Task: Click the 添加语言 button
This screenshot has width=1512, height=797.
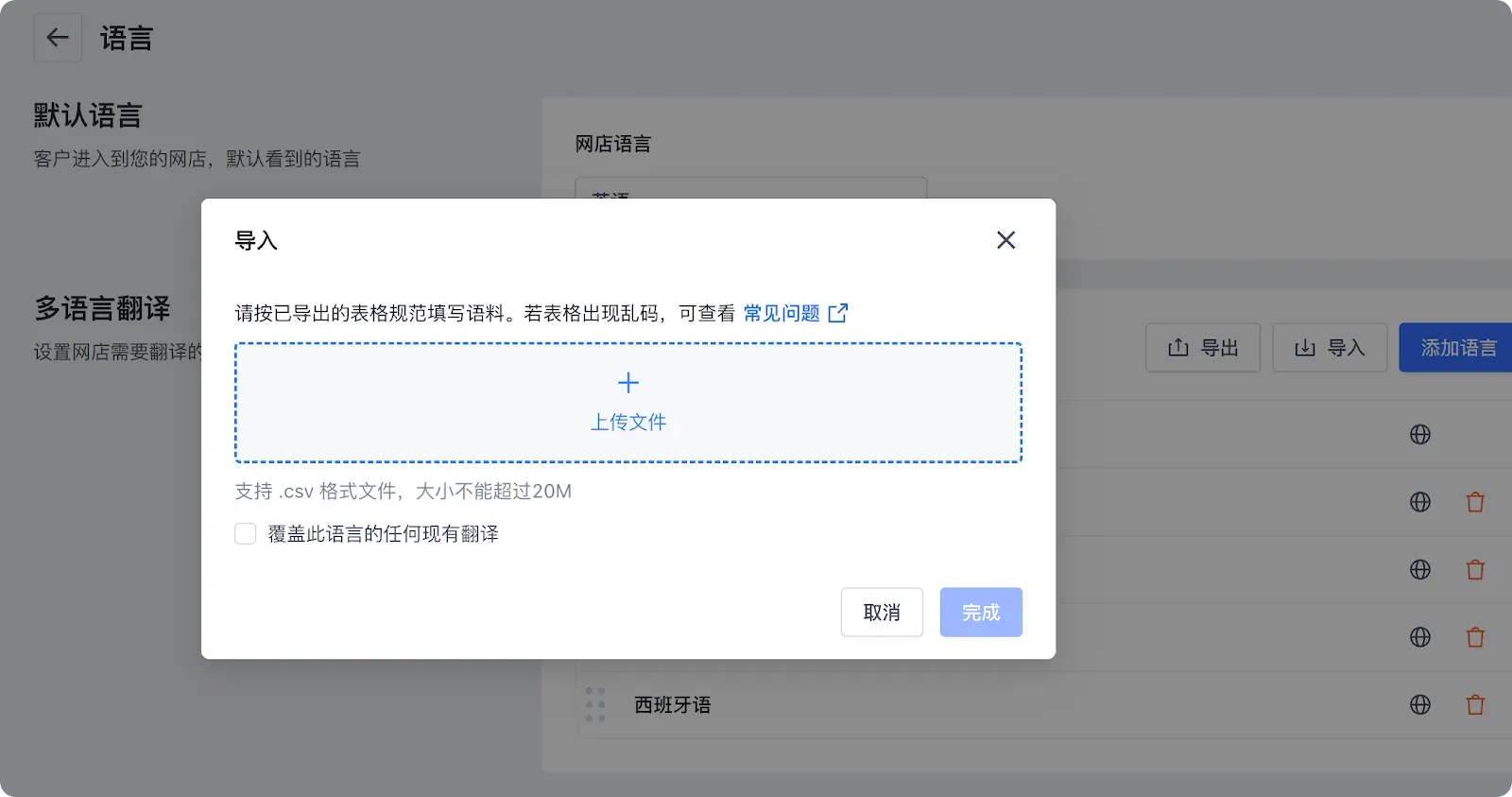Action: point(1456,348)
